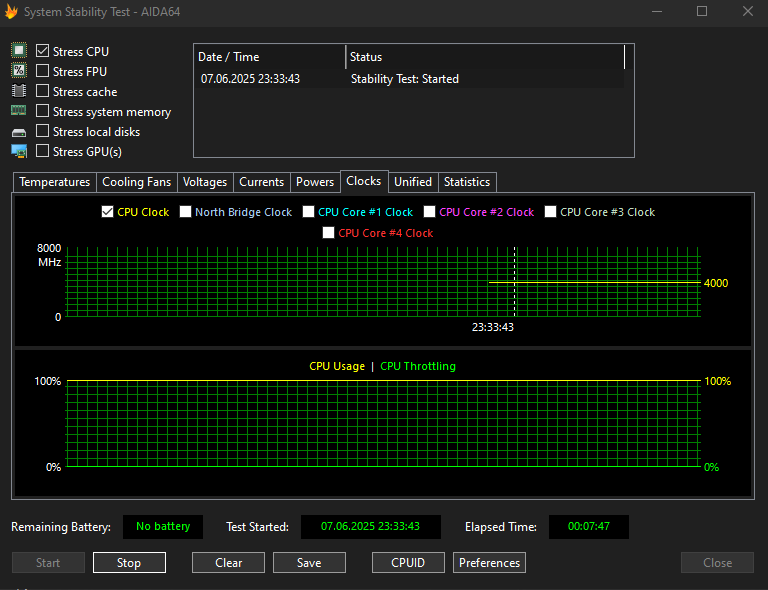Click the Elapsed Time 00:07:47 value

pos(589,526)
